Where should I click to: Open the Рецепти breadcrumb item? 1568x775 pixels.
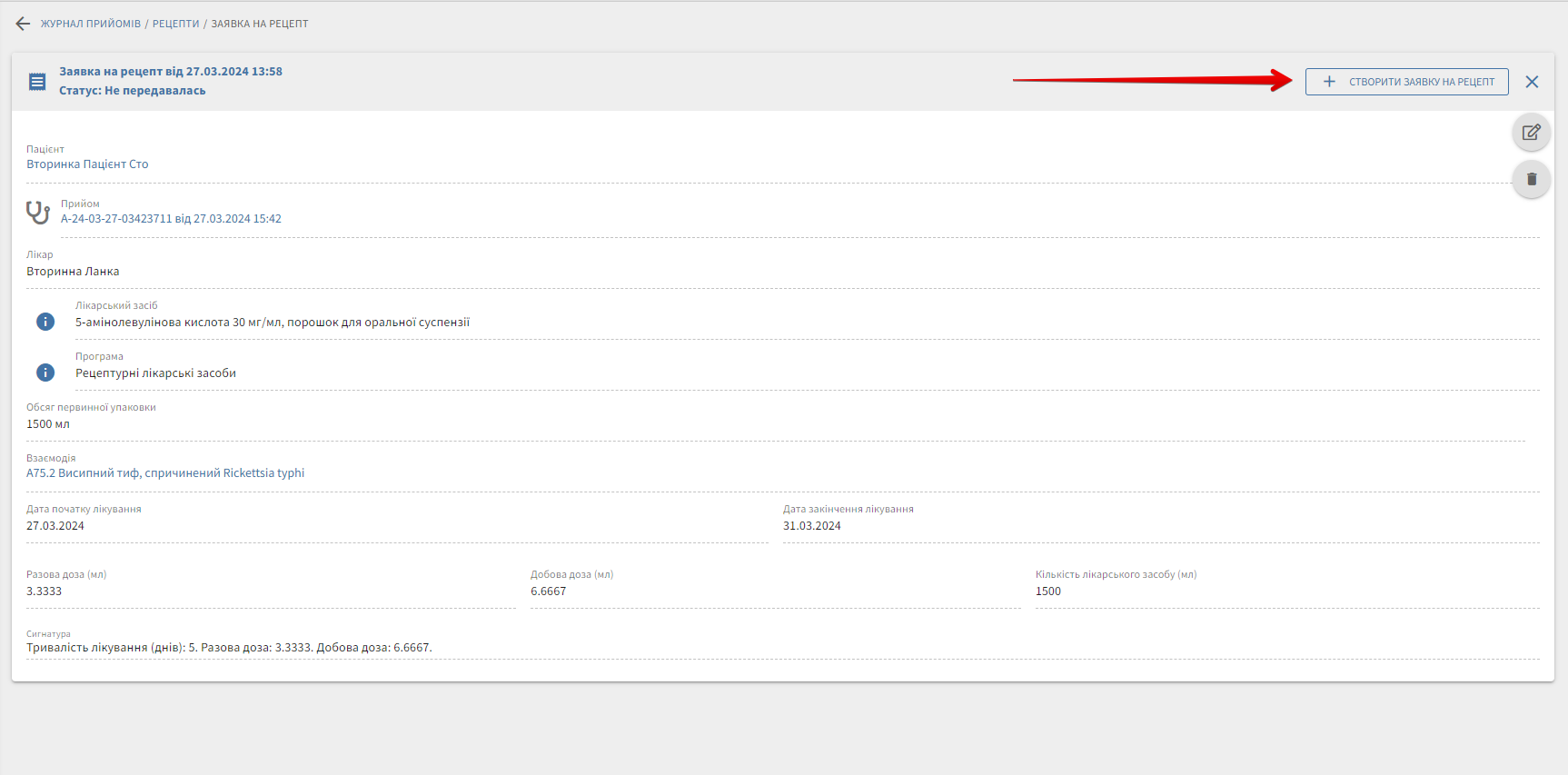(175, 24)
